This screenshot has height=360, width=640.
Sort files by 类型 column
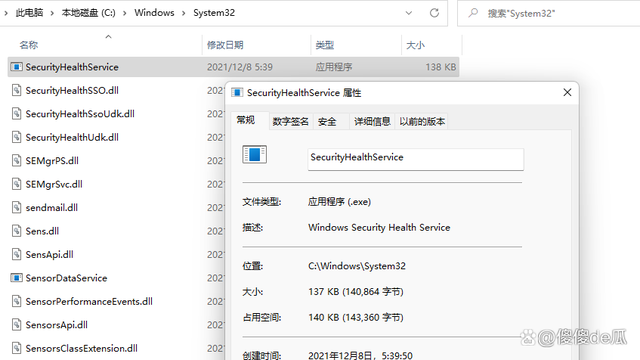[325, 45]
